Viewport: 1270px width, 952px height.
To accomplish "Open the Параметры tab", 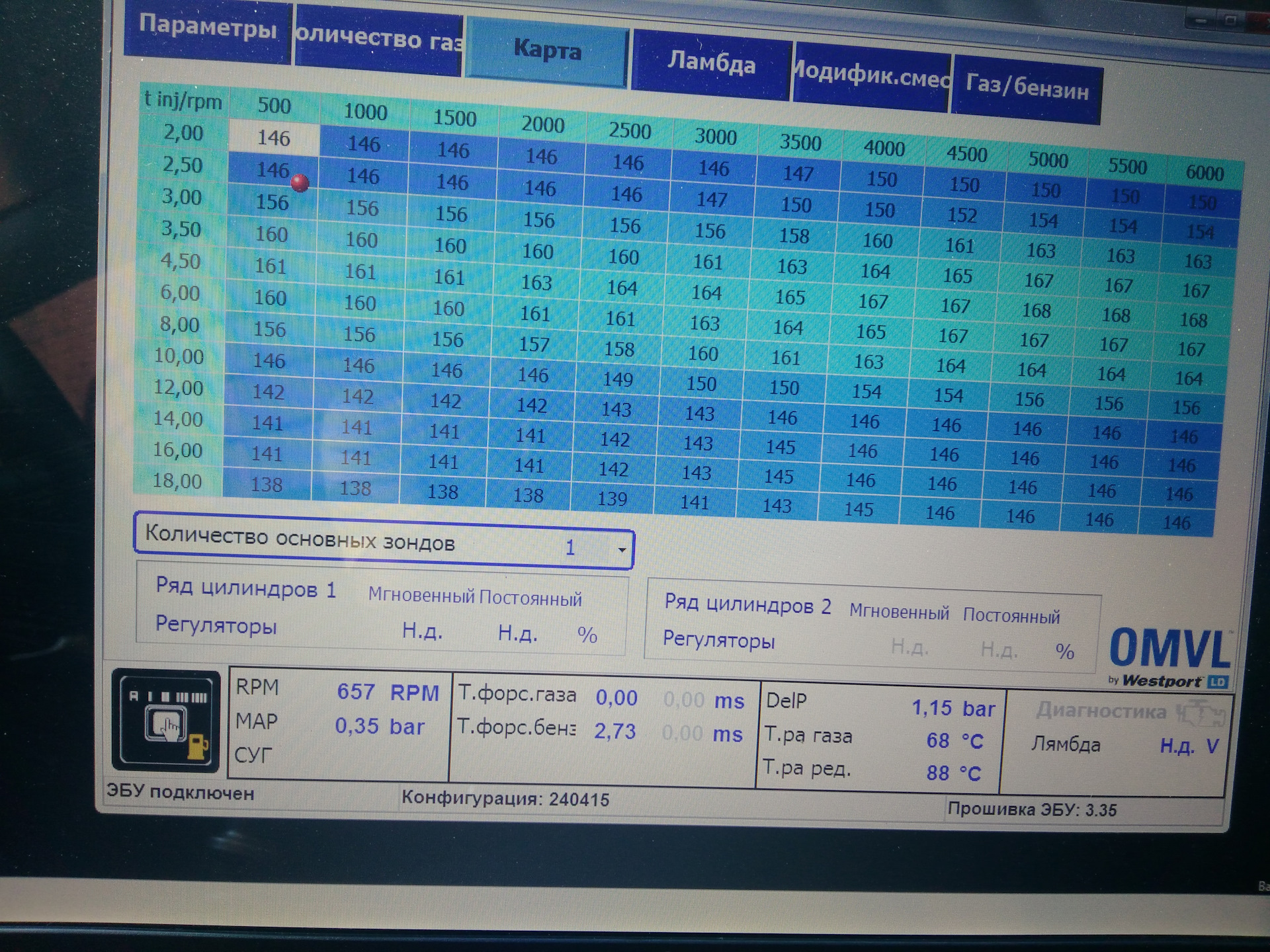I will pos(207,28).
